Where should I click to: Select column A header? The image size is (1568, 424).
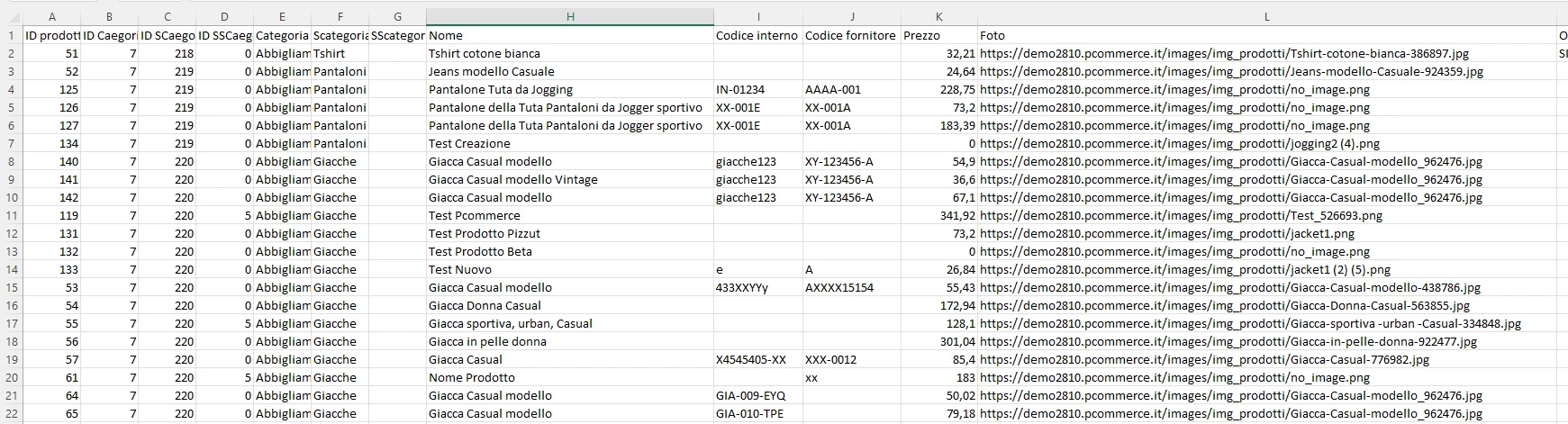coord(52,16)
